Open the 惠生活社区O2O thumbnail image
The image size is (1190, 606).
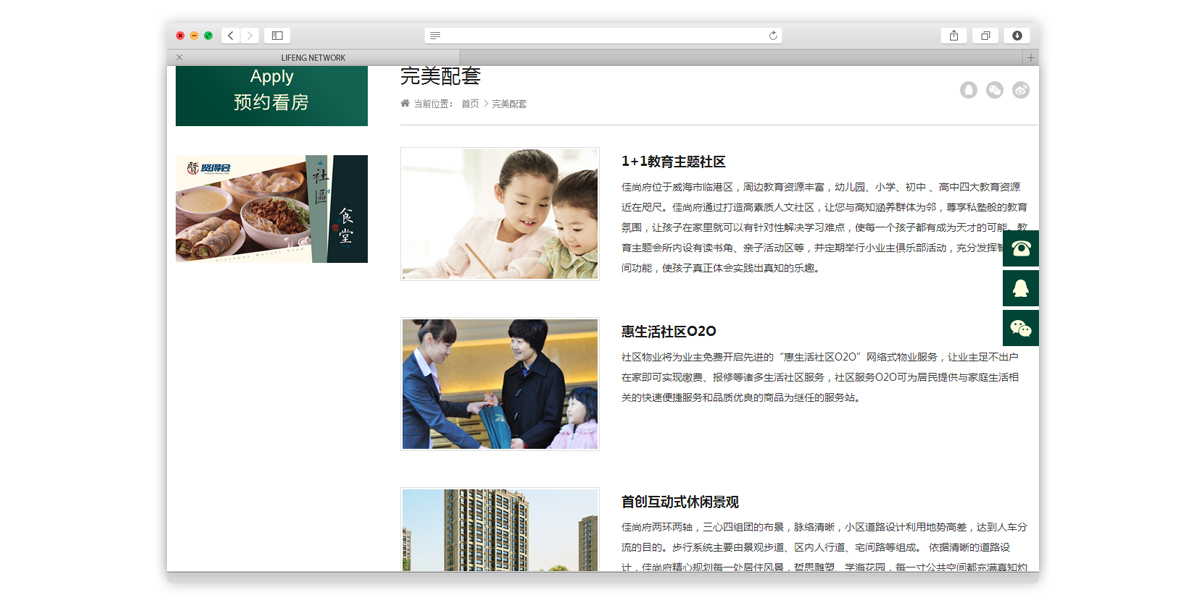click(x=500, y=384)
